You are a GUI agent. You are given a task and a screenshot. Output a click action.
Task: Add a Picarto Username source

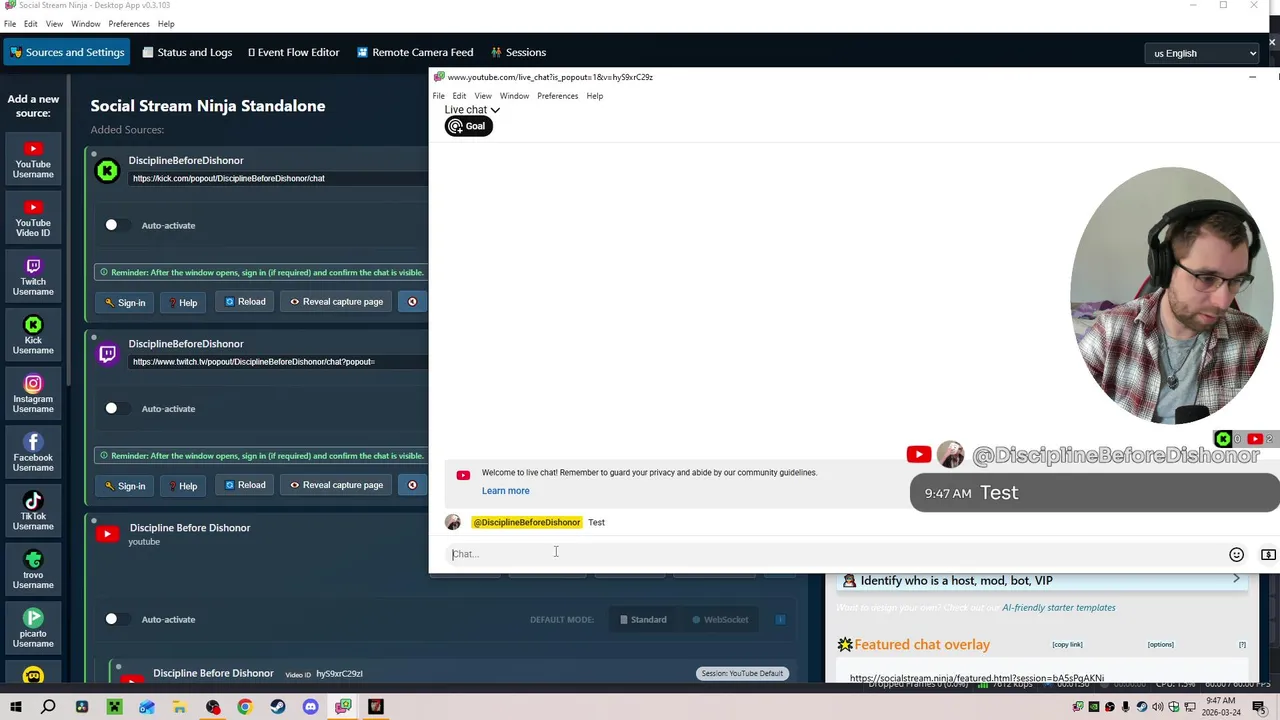[33, 629]
